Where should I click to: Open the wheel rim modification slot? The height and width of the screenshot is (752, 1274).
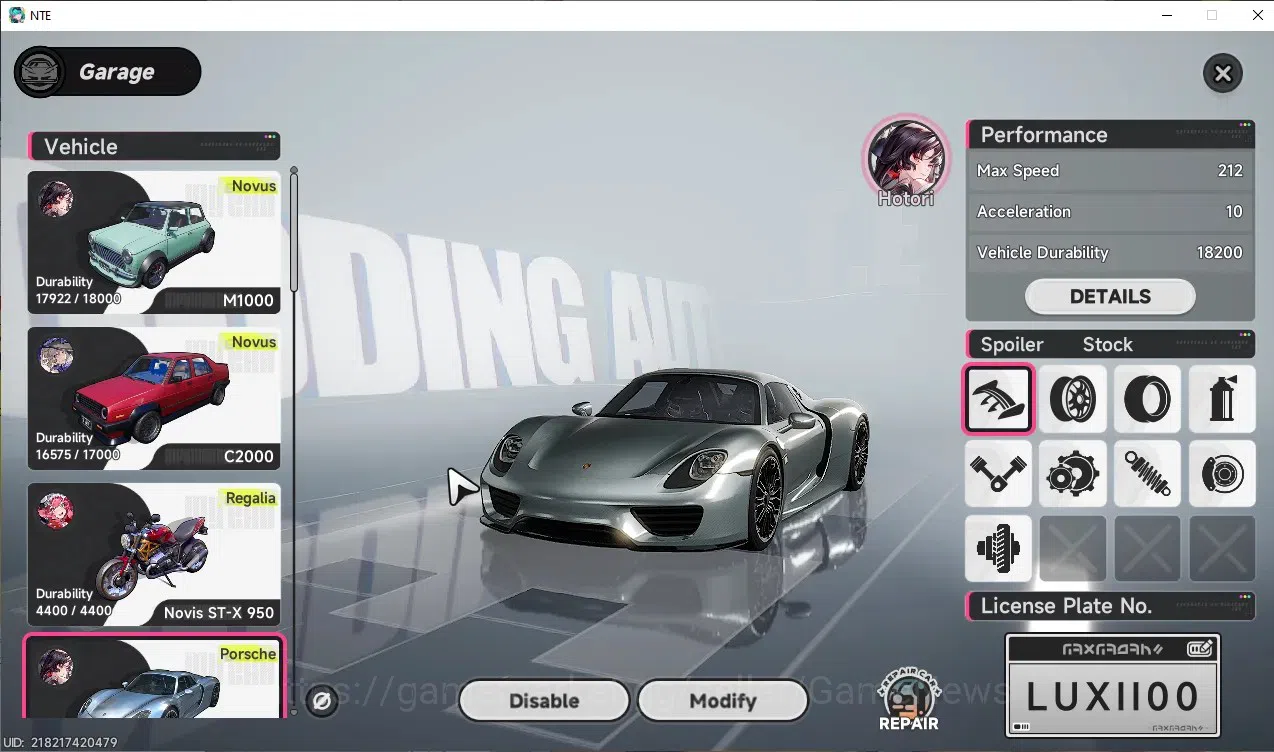pos(1073,398)
